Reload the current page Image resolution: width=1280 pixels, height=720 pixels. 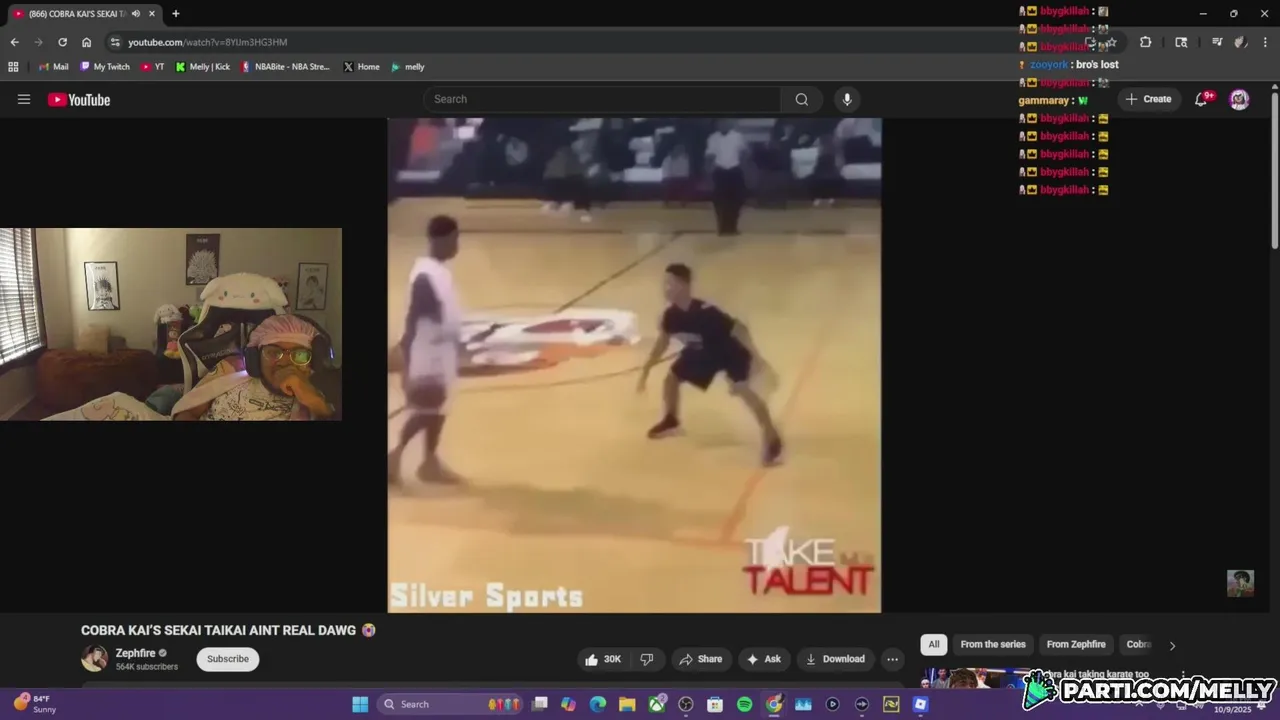(x=62, y=42)
